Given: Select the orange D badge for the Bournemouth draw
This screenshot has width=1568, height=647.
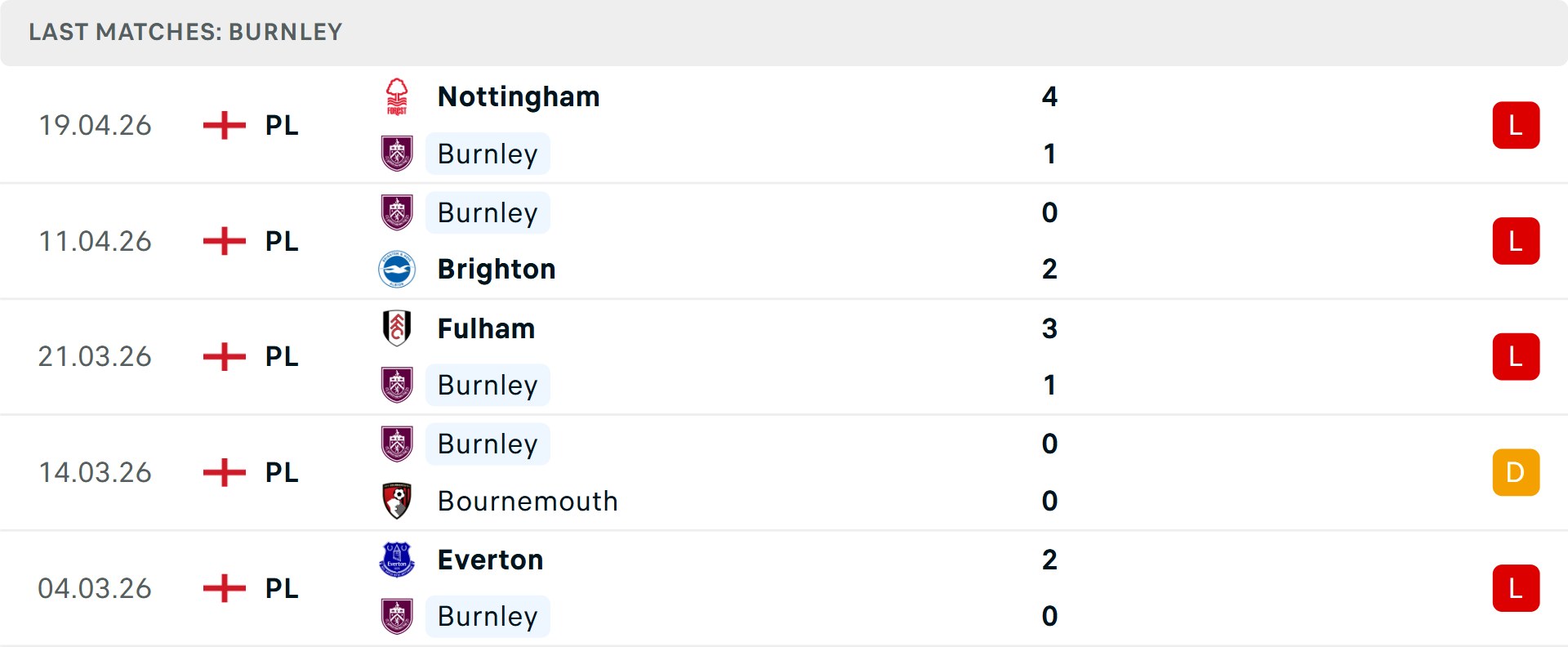Looking at the screenshot, I should click(1517, 472).
